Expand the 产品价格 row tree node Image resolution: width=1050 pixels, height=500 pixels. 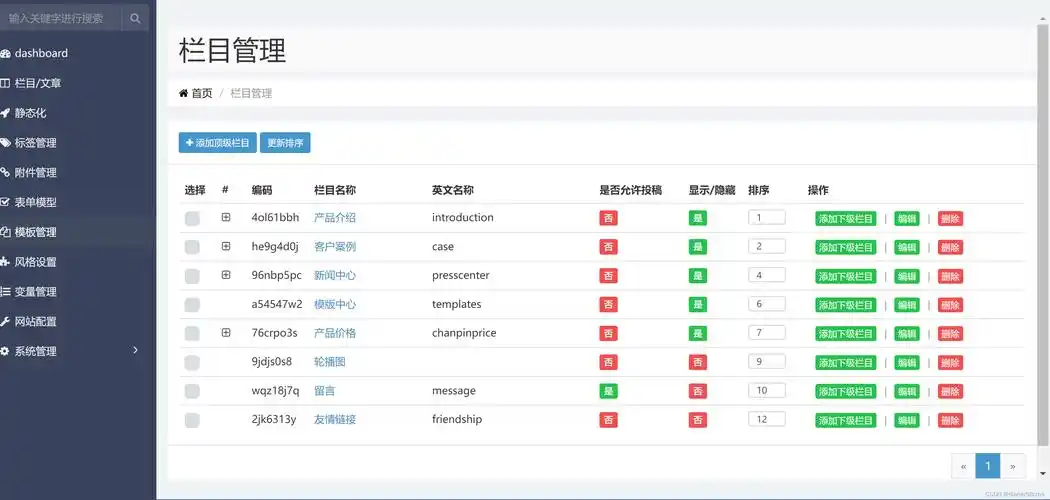tap(226, 332)
